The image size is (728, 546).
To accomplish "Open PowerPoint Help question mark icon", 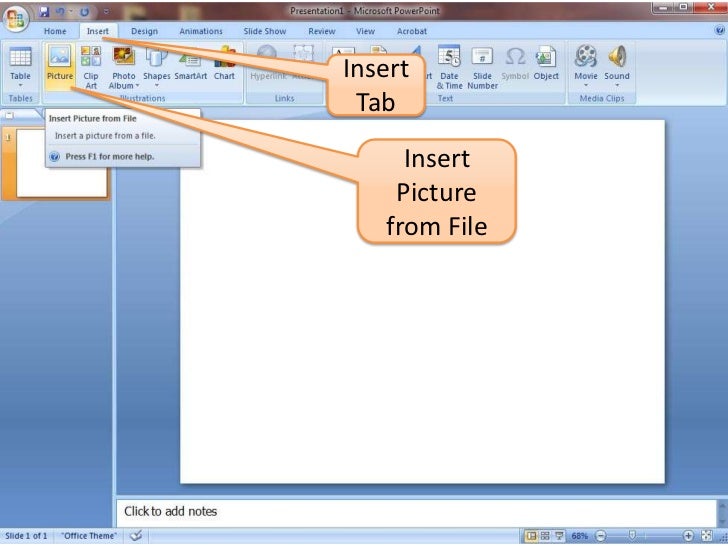I will point(720,31).
